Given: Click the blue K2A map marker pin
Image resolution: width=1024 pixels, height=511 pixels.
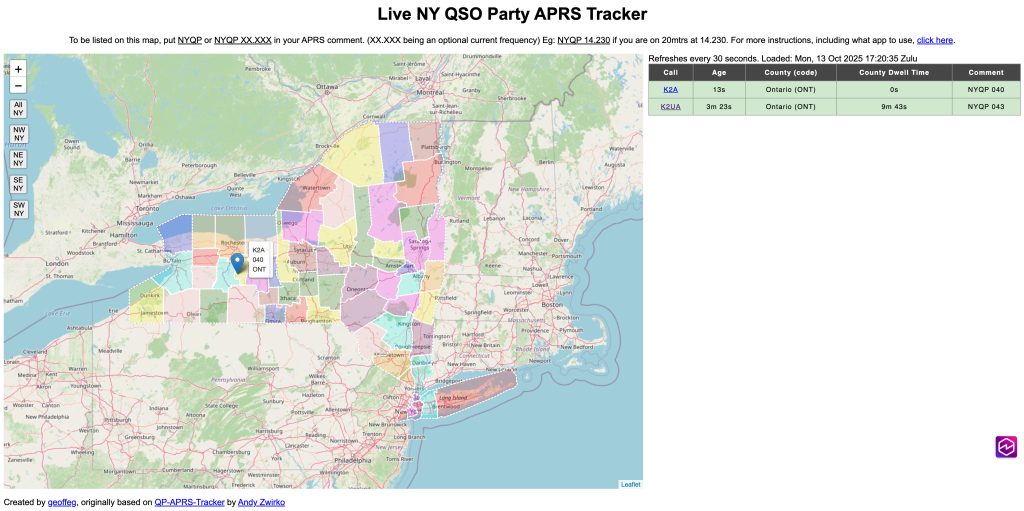Looking at the screenshot, I should 237,262.
